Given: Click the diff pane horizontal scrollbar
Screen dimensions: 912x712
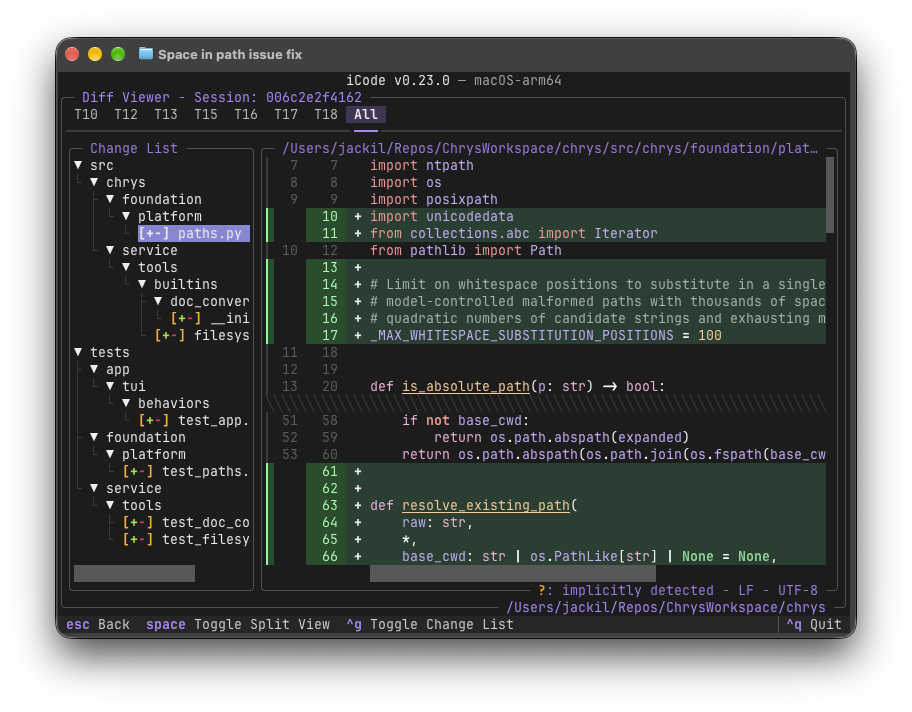Looking at the screenshot, I should tap(513, 573).
